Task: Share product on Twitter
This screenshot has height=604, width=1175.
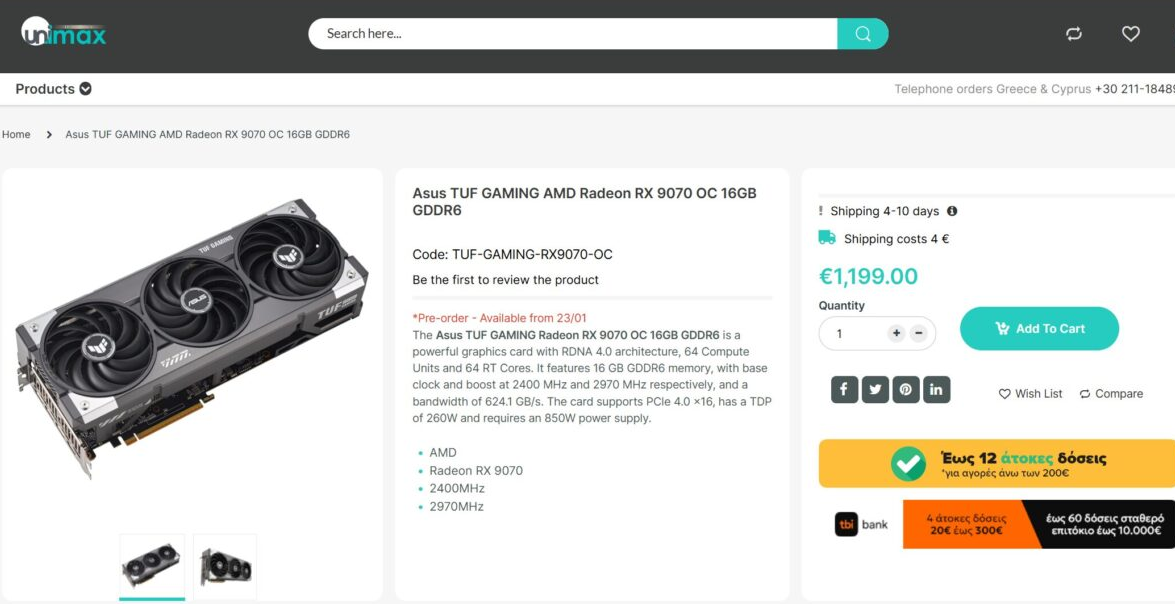Action: (875, 389)
